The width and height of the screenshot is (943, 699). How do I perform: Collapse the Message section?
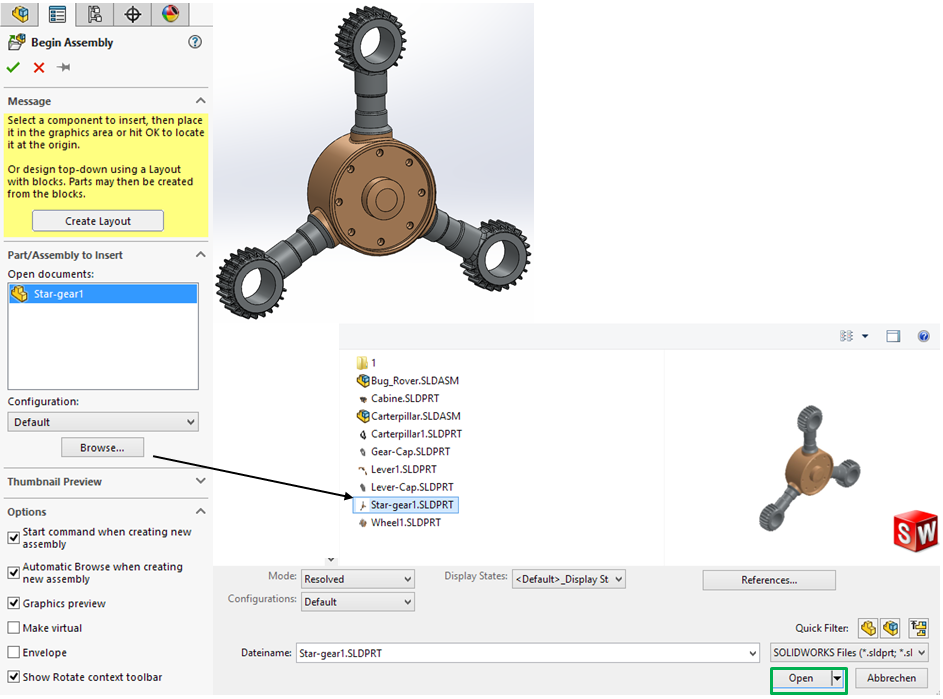click(x=199, y=100)
